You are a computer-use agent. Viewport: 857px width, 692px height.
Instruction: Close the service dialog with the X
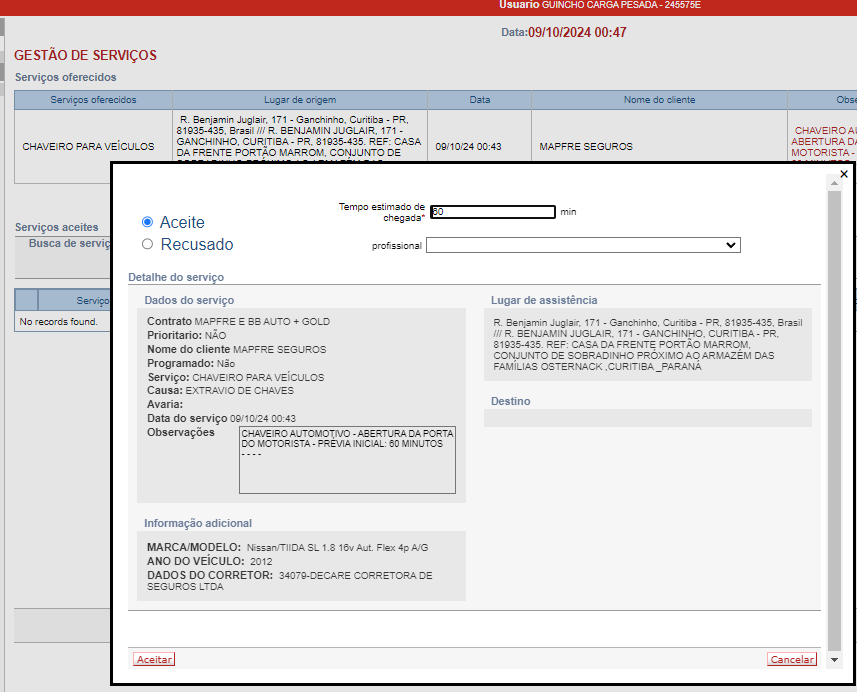click(x=844, y=174)
